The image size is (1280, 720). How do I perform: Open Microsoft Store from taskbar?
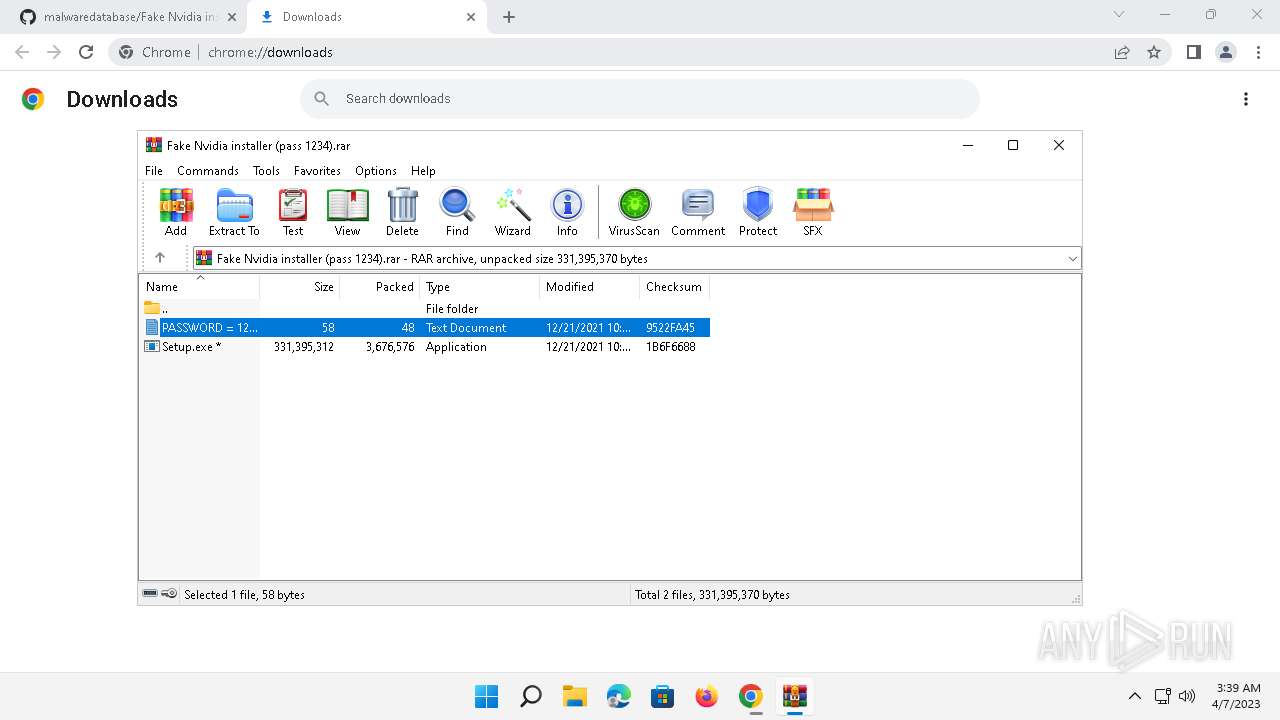click(662, 696)
